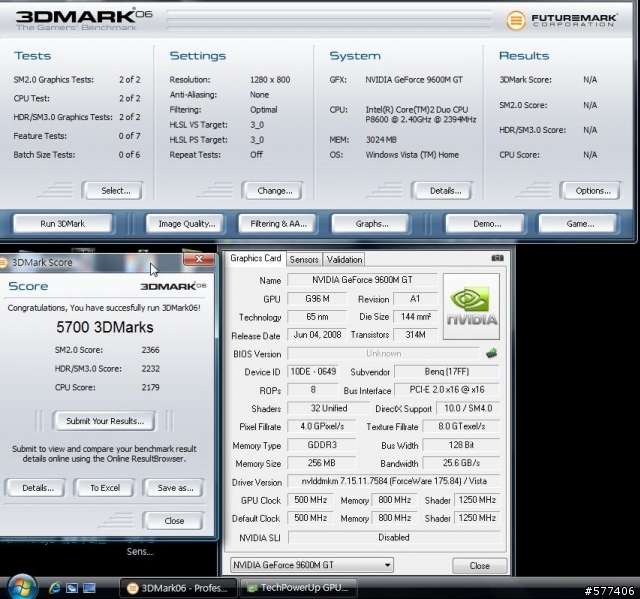The image size is (640, 599).
Task: Click the GPU Name field
Action: pos(362,280)
